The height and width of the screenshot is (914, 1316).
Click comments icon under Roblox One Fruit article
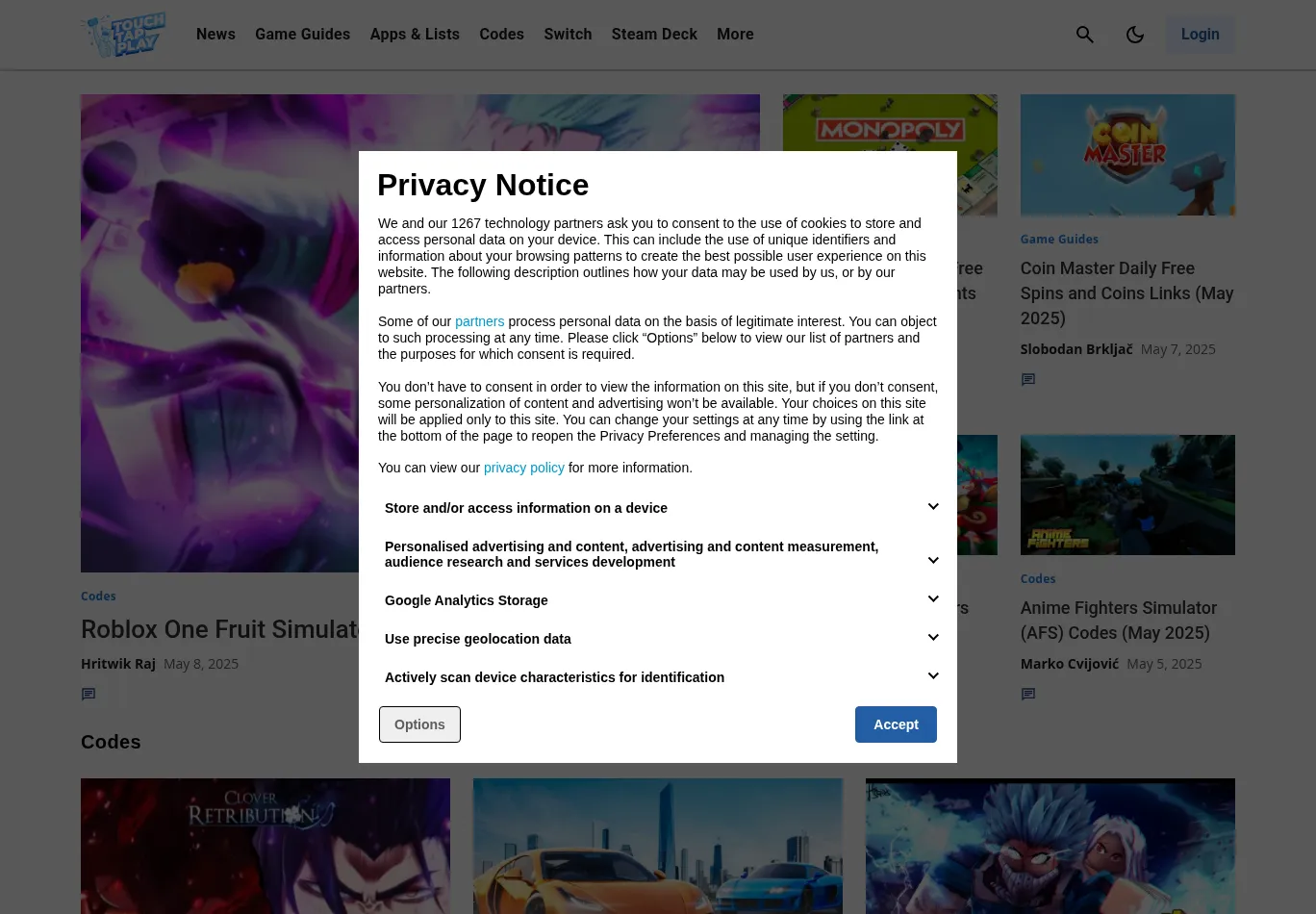pos(89,695)
